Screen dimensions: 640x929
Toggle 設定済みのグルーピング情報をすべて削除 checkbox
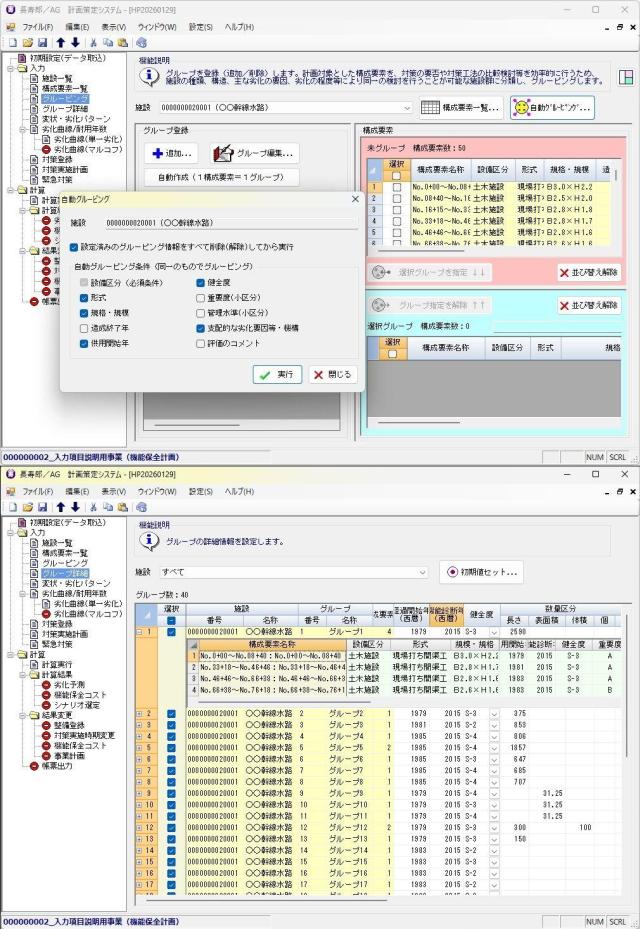point(73,247)
